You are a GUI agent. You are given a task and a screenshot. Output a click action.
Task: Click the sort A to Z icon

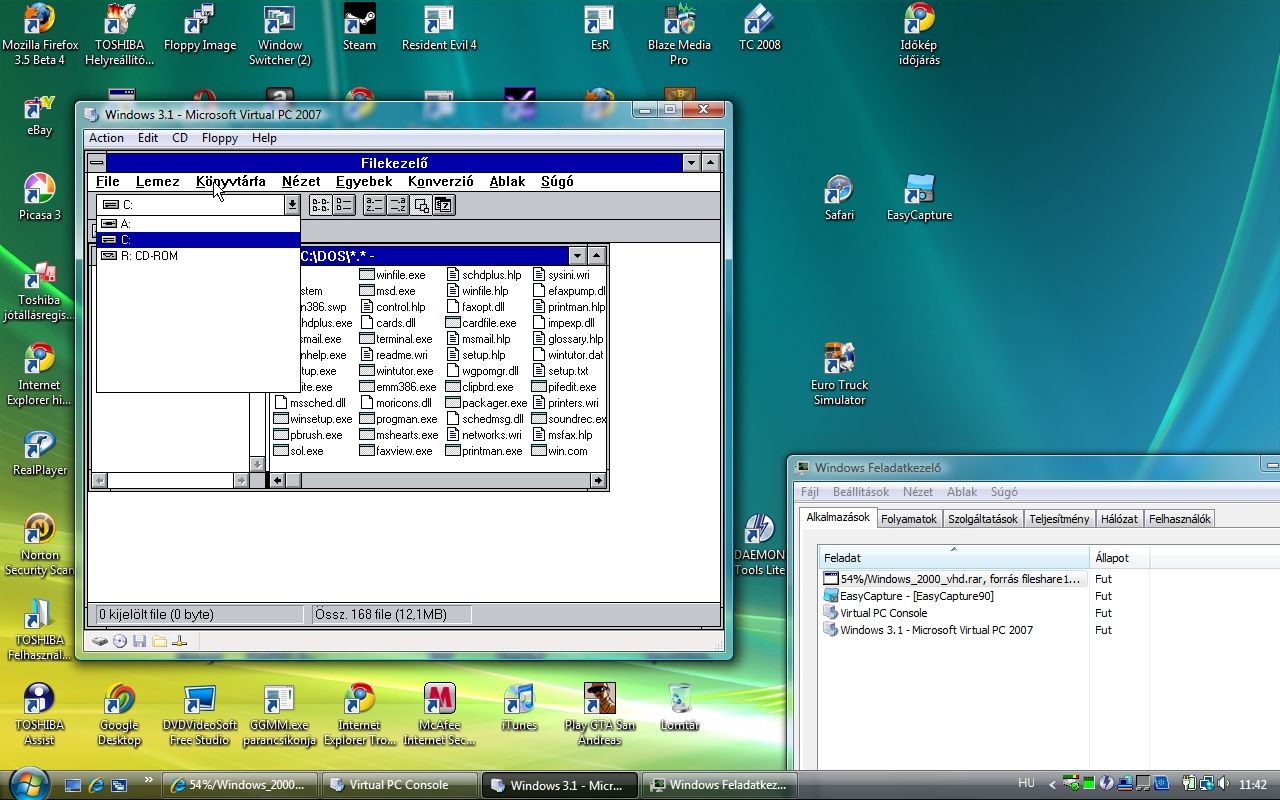point(373,205)
